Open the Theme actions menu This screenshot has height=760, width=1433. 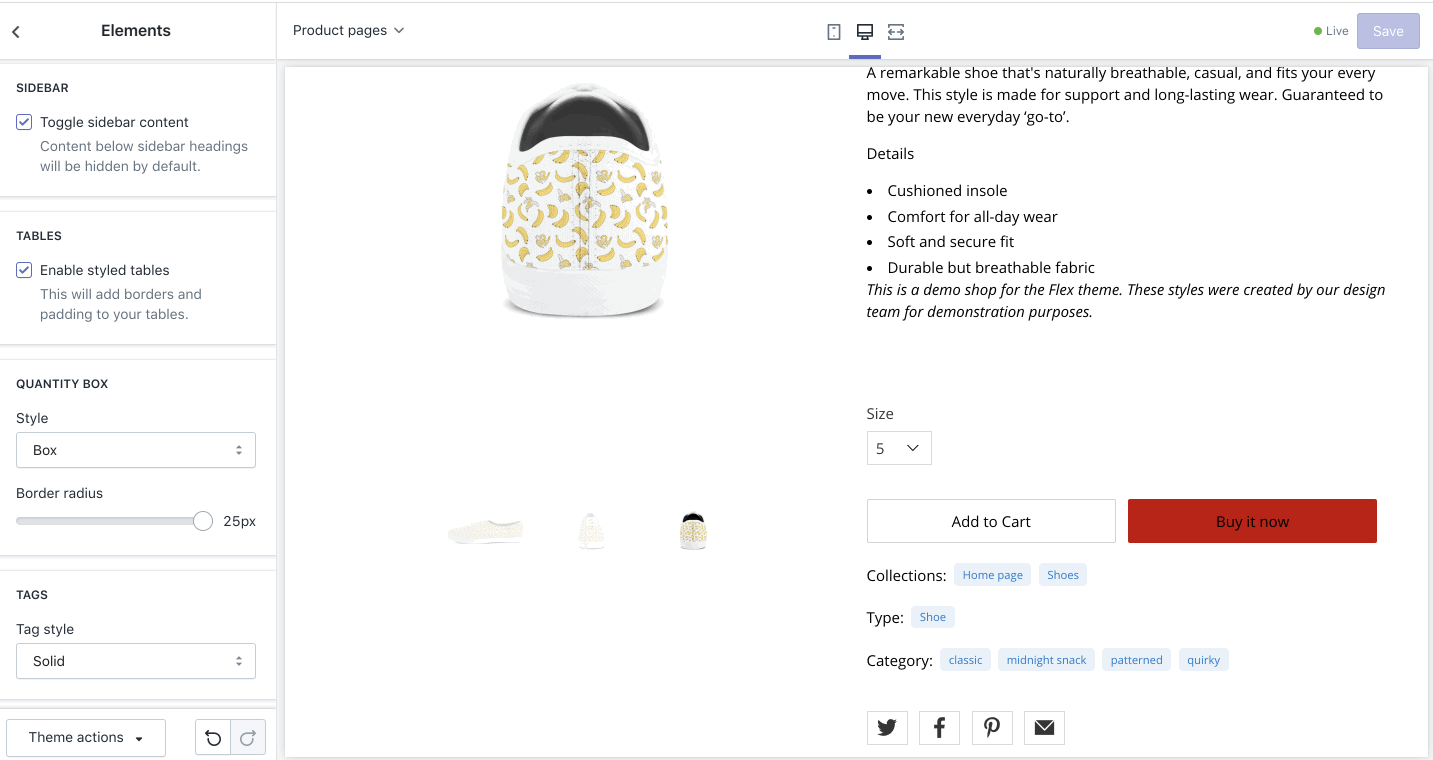pos(85,737)
